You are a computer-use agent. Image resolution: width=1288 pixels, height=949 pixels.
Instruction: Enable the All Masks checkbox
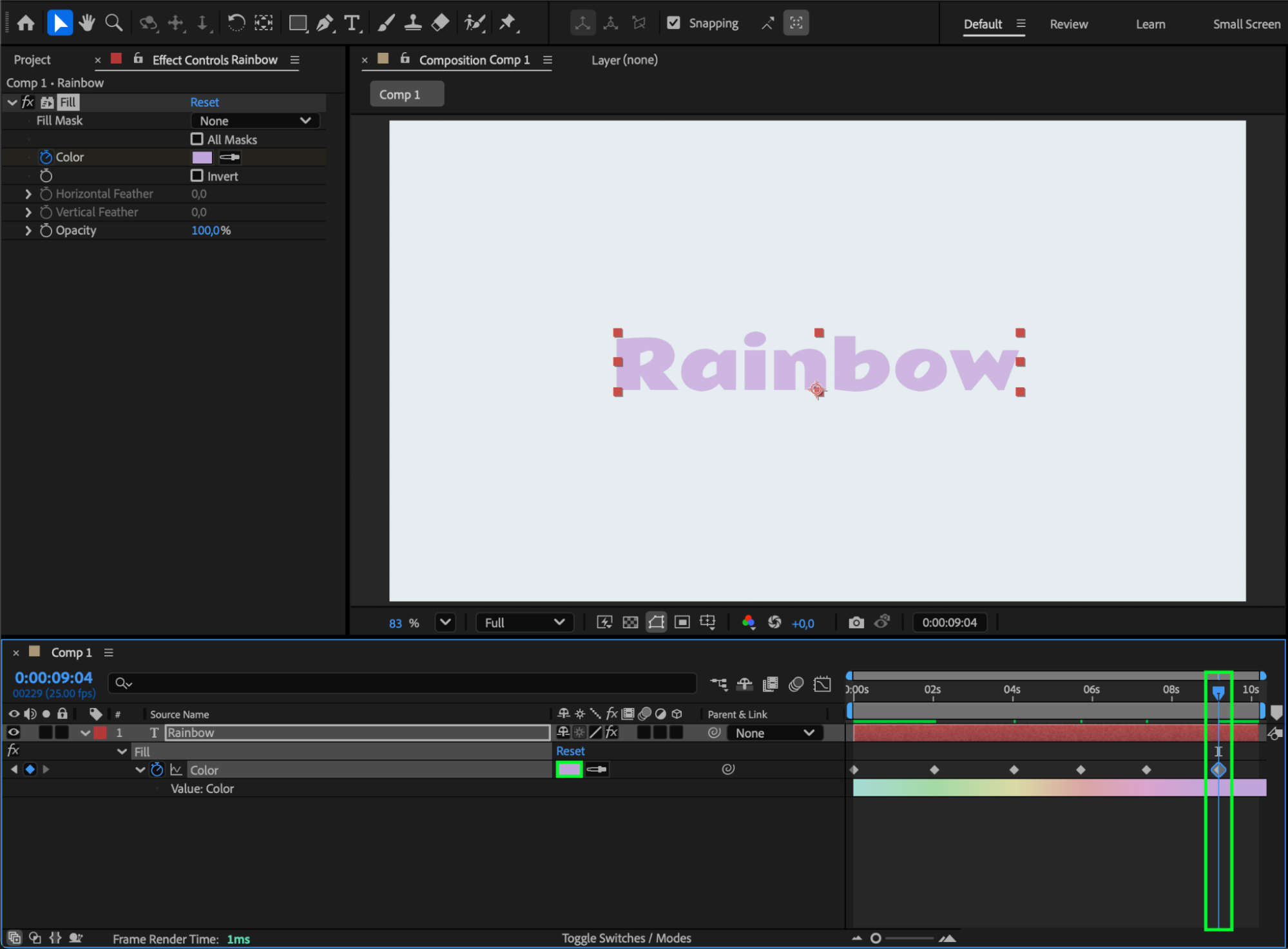[197, 139]
